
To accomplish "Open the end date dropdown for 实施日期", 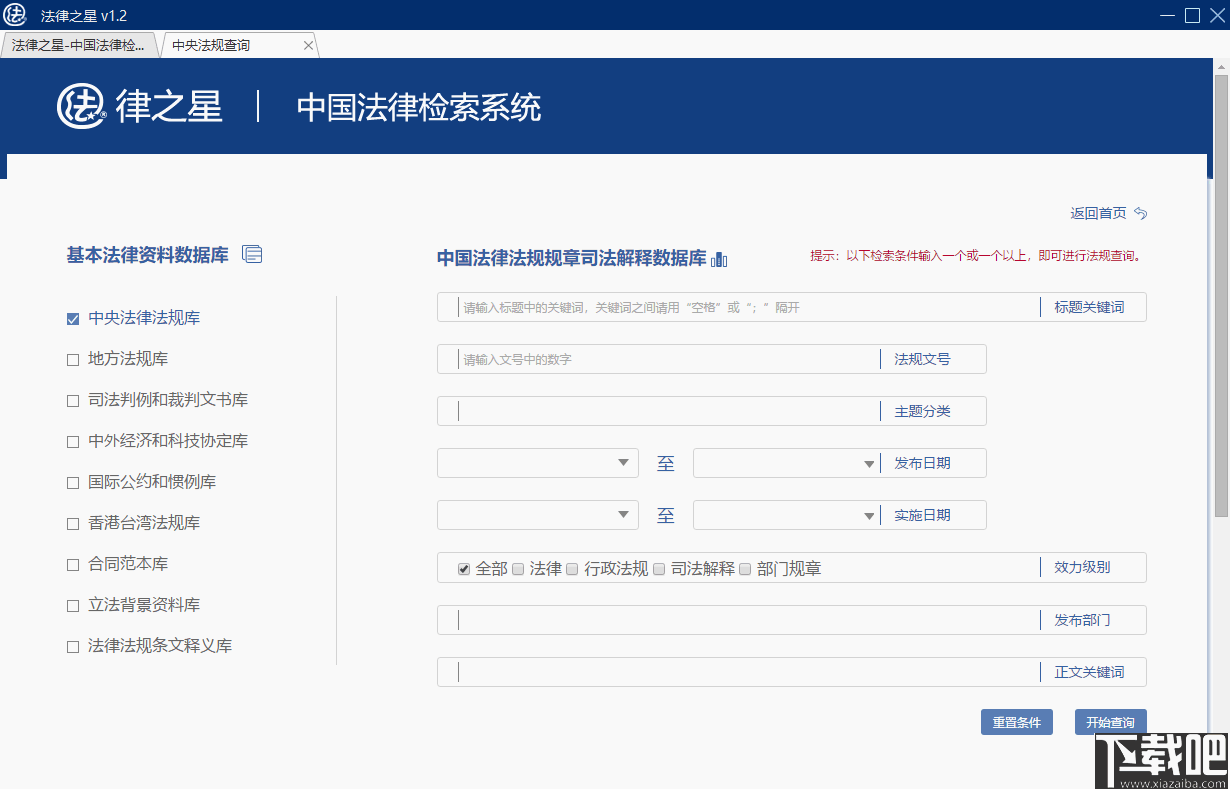I will tap(868, 515).
